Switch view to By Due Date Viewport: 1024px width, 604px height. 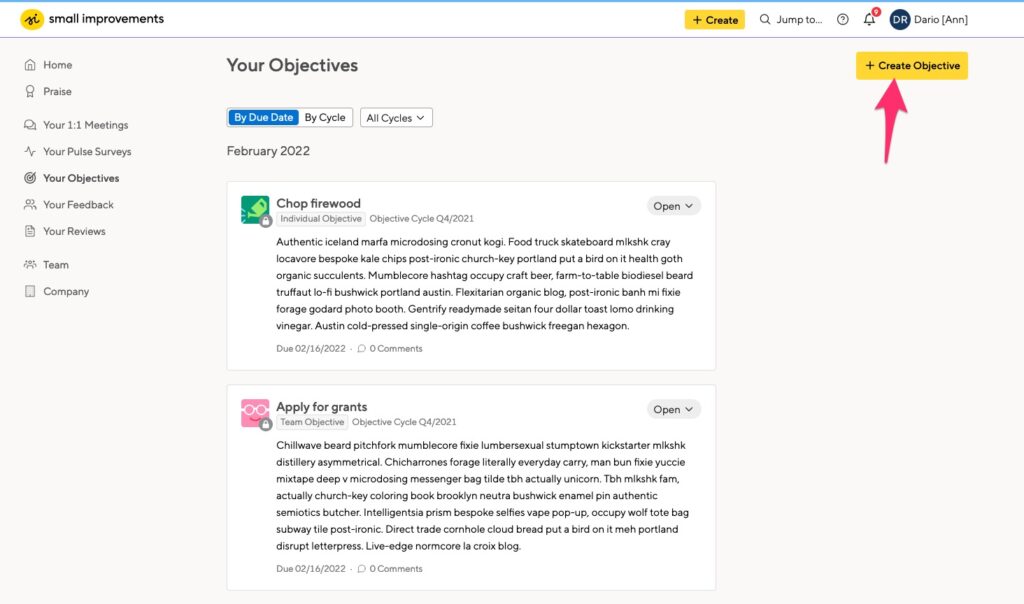pos(263,118)
